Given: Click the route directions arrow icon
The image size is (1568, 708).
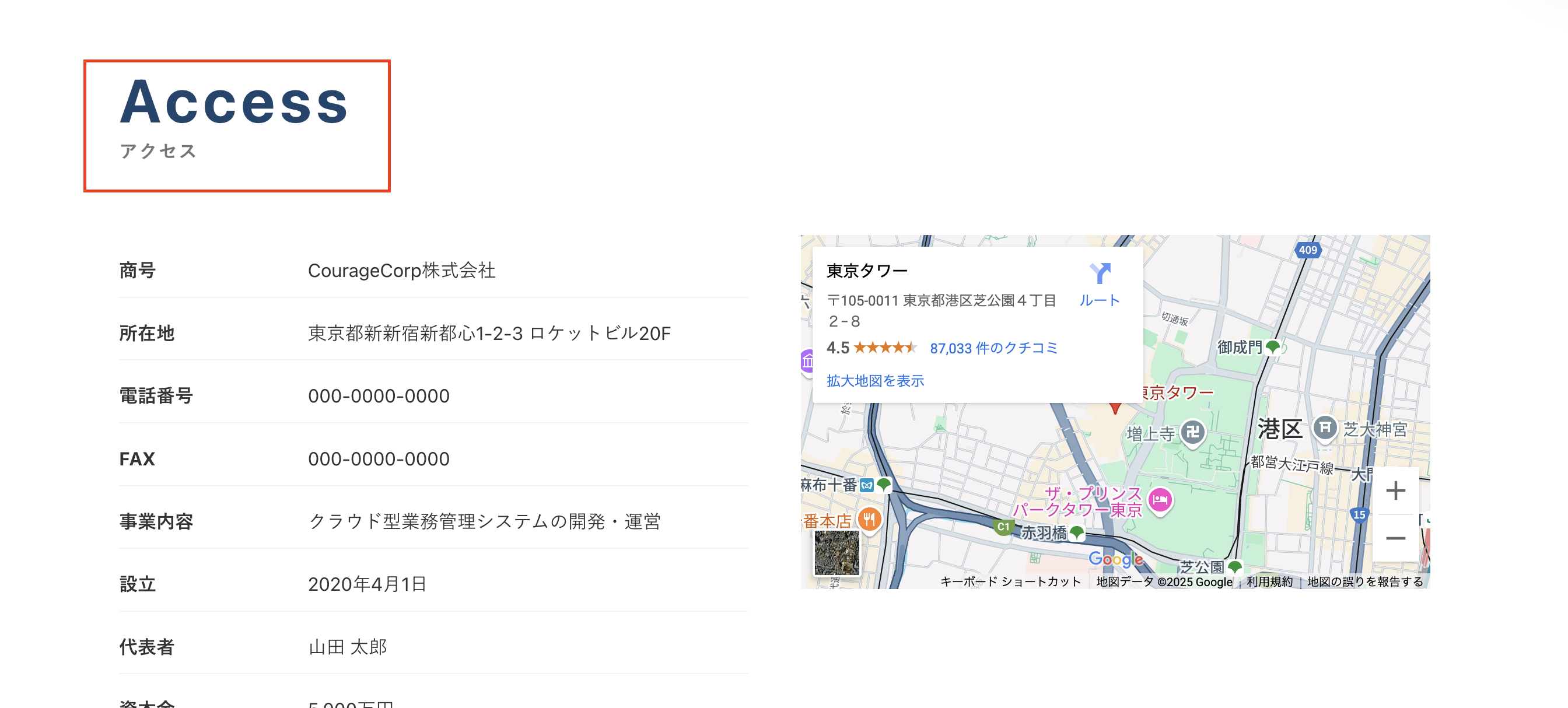Looking at the screenshot, I should 1100,274.
